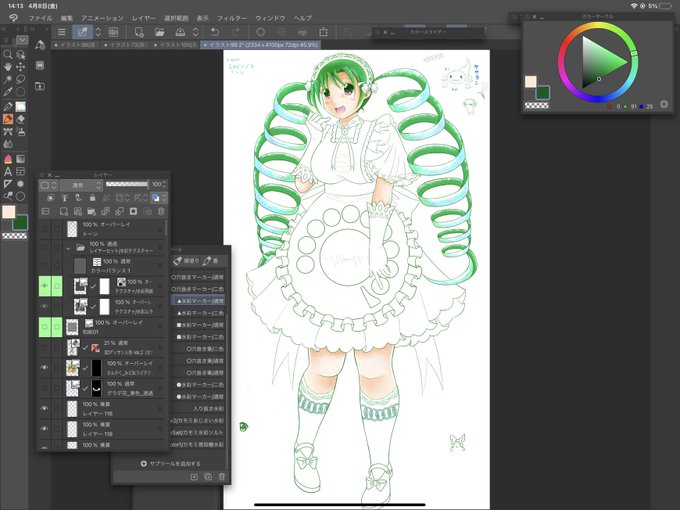680x510 pixels.
Task: Show the 3Dデッサン人形 layer at 21%
Action: [x=44, y=347]
